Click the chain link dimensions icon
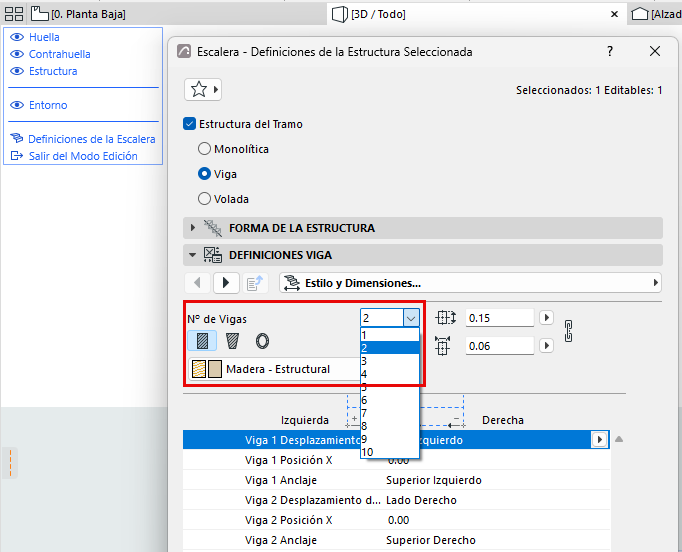The width and height of the screenshot is (682, 552). [x=568, y=331]
